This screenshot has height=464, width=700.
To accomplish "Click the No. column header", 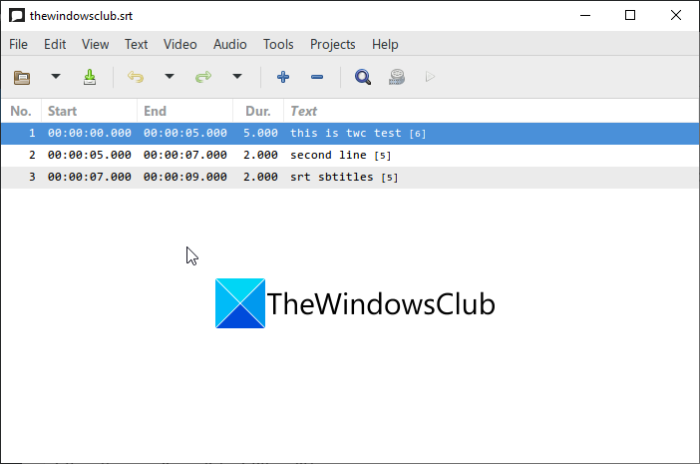I will 21,111.
